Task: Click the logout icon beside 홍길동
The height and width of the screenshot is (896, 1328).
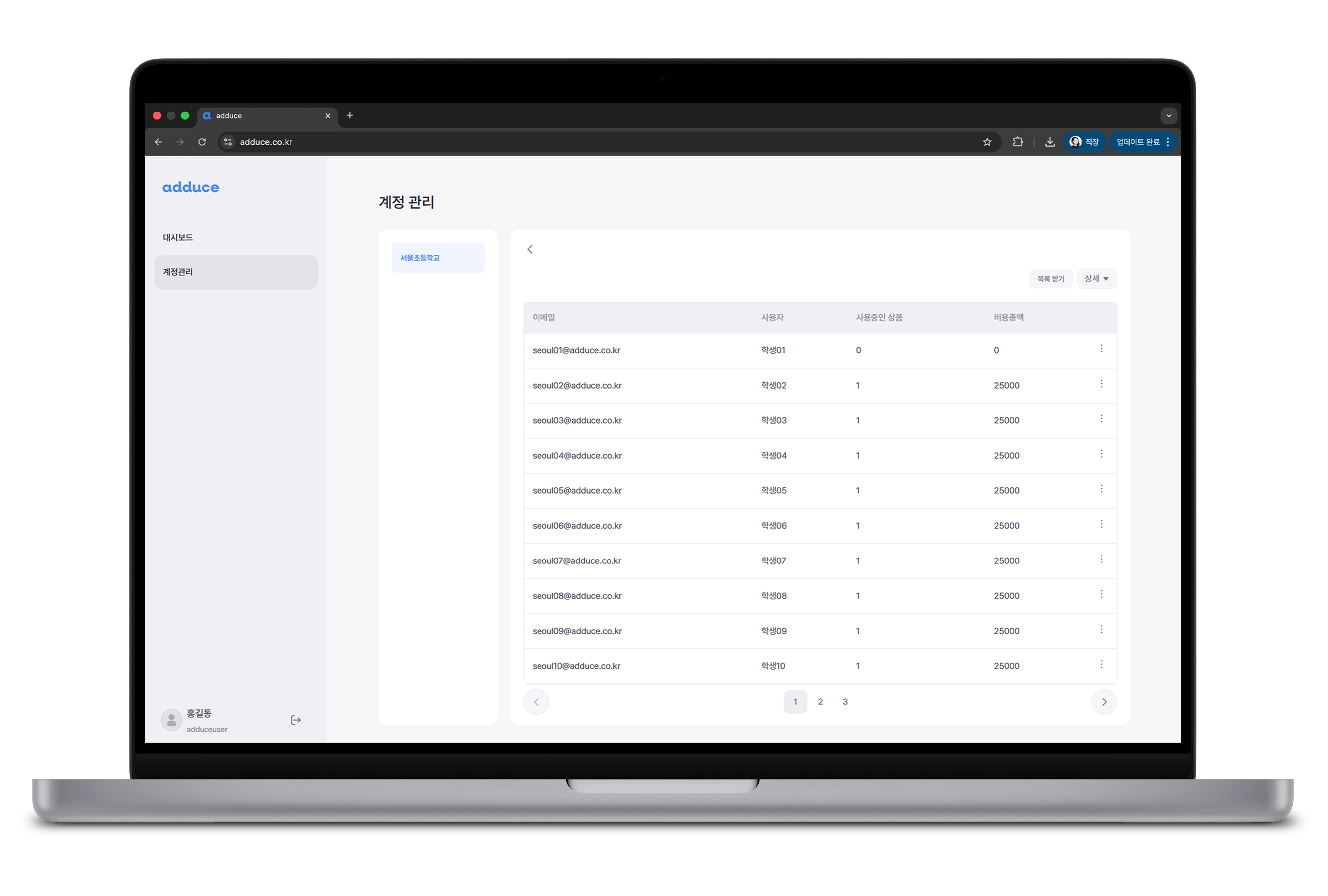Action: 296,720
